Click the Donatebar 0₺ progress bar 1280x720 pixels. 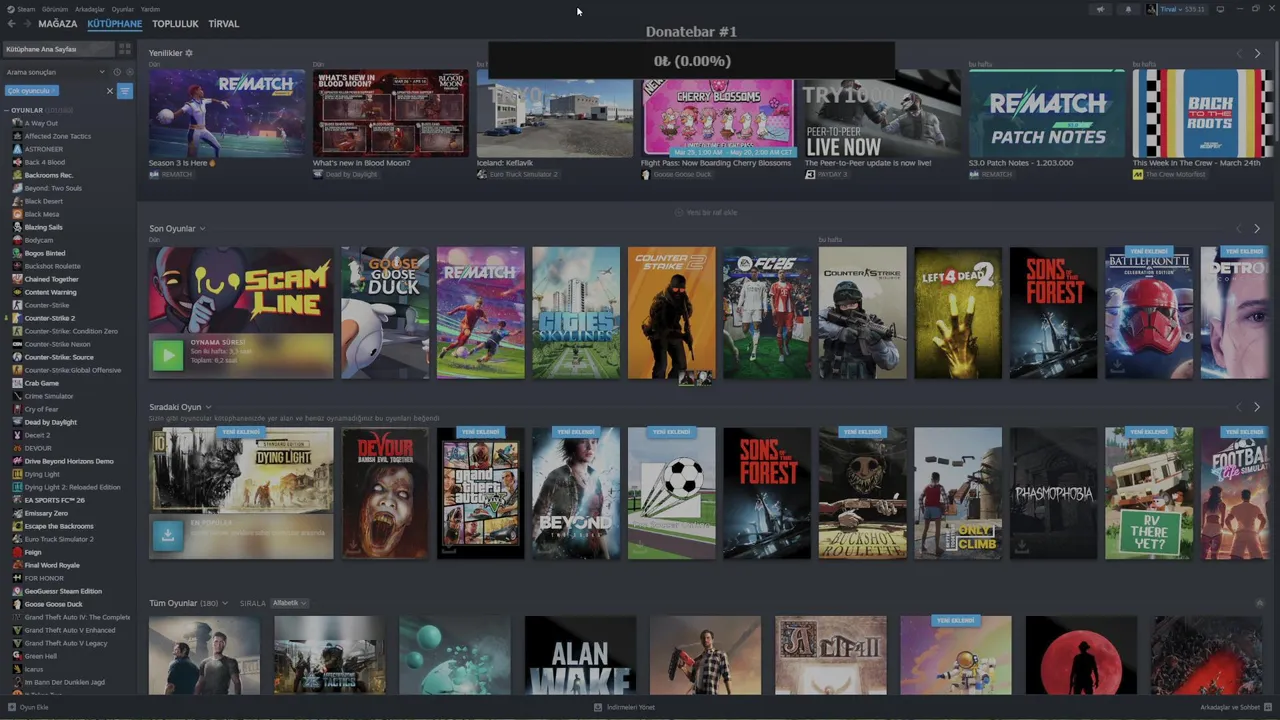[691, 61]
